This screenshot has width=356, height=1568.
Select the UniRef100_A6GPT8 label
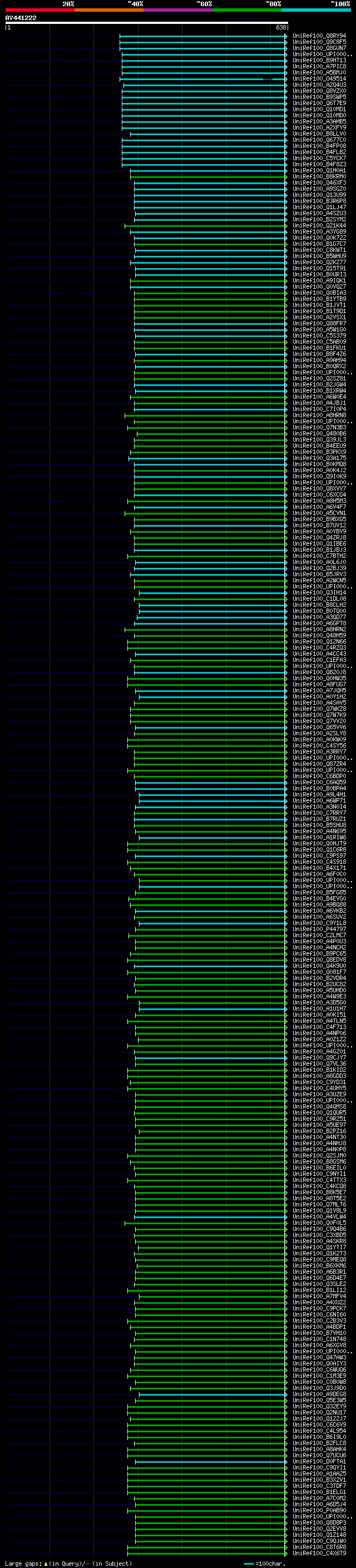(x=319, y=624)
